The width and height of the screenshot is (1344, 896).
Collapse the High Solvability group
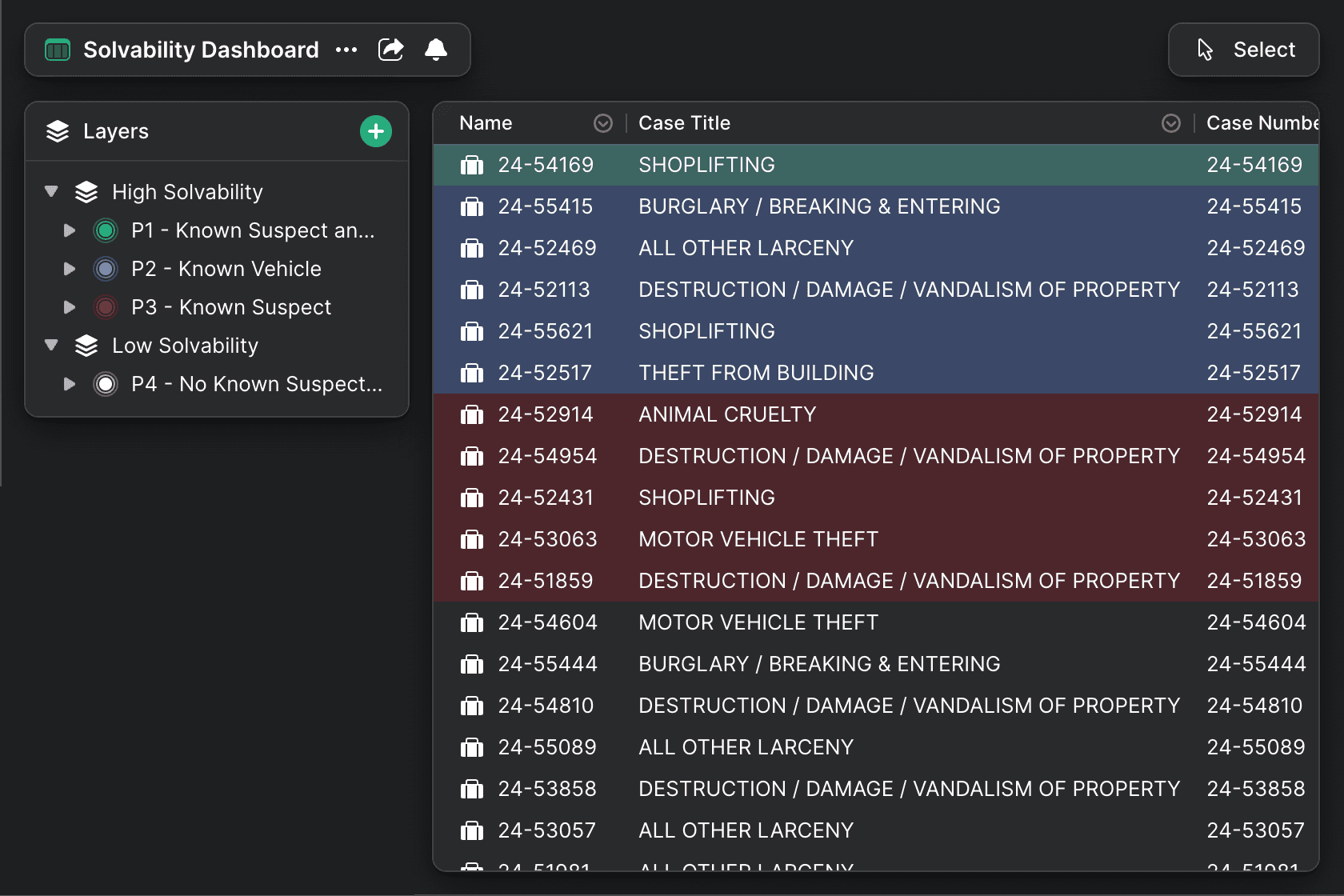point(52,192)
